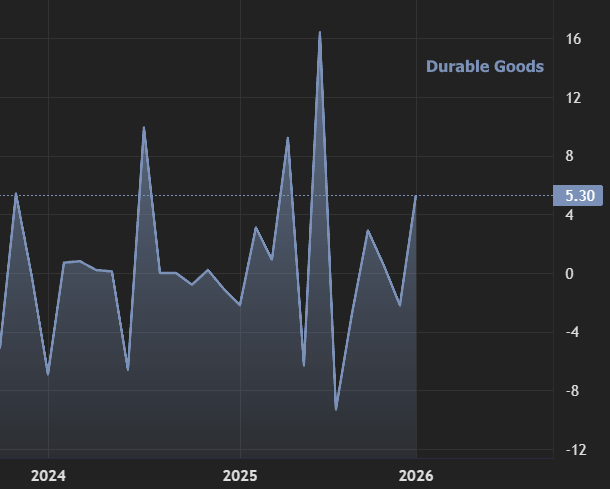Select the -4 value axis label
The width and height of the screenshot is (610, 489).
pos(571,332)
